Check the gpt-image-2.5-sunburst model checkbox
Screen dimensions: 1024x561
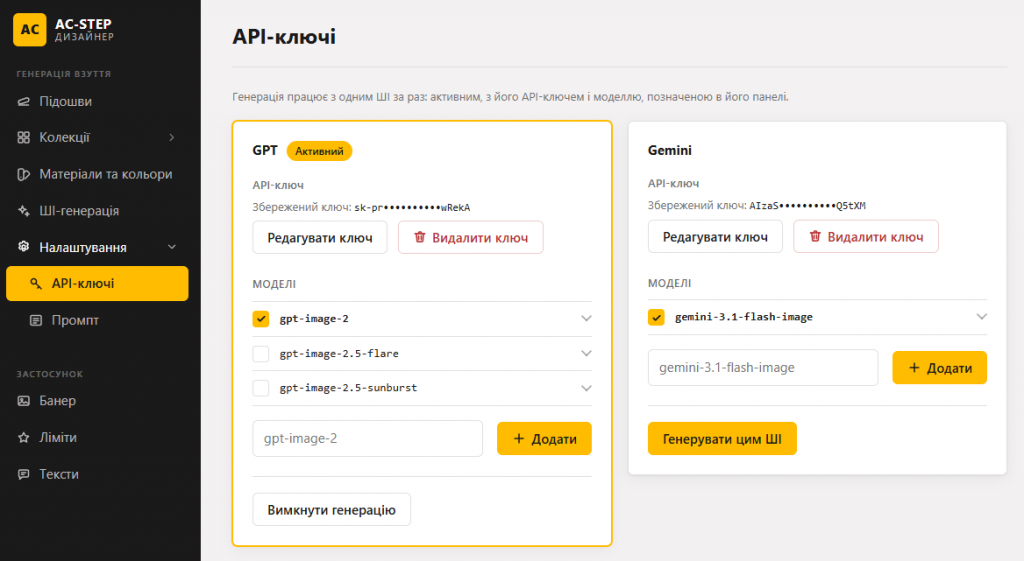coord(261,388)
